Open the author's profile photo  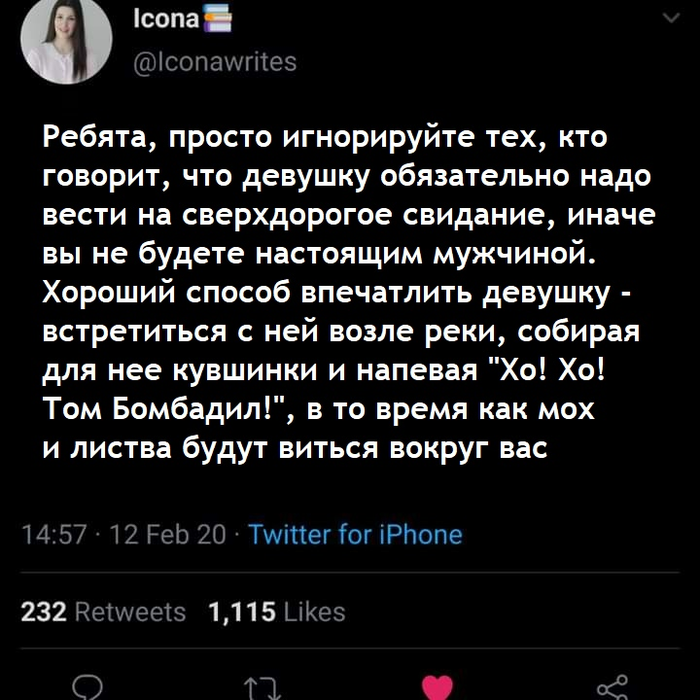click(66, 42)
